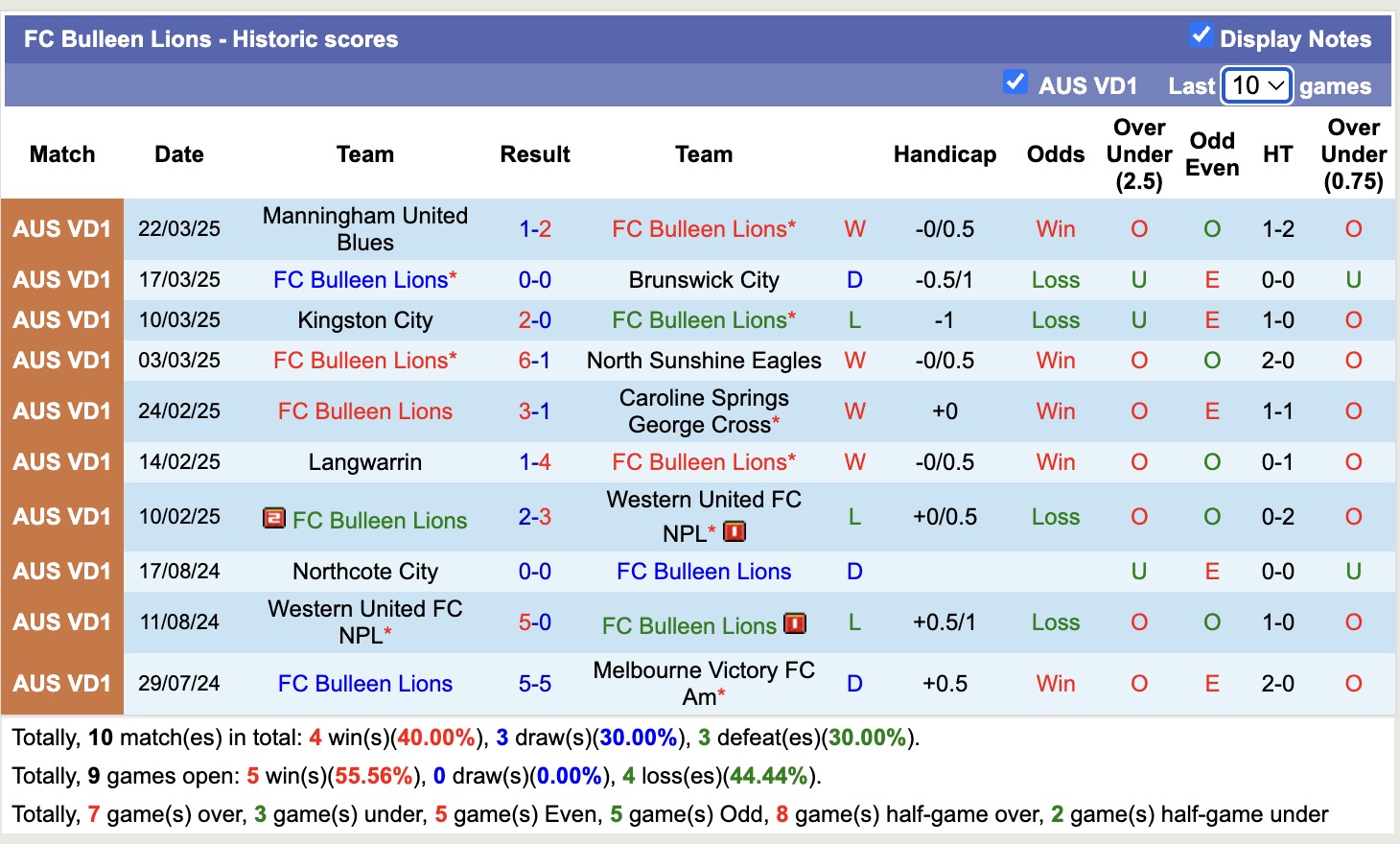Disable the AUS VD1 filter checkbox
Viewport: 1400px width, 844px height.
pyautogui.click(x=1015, y=82)
